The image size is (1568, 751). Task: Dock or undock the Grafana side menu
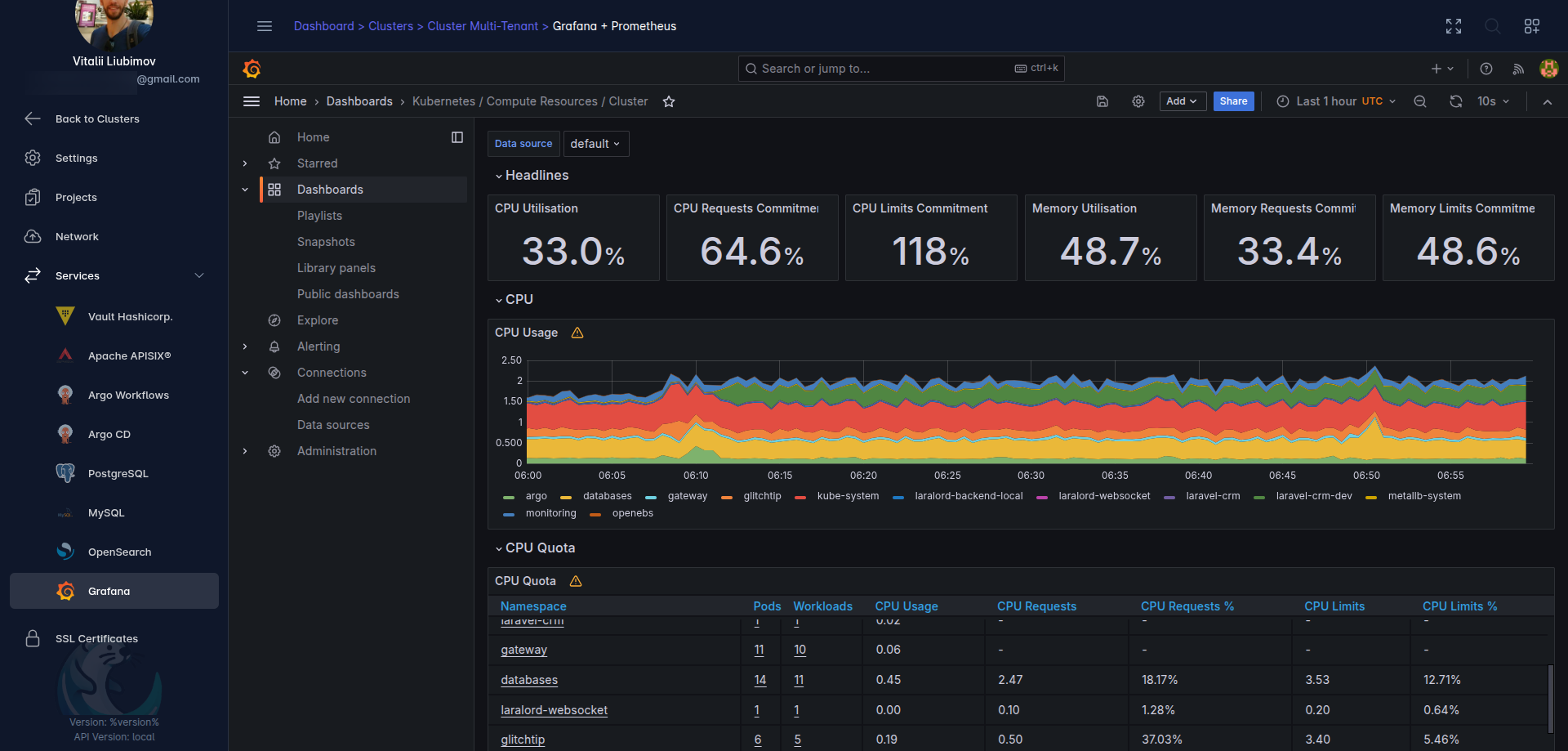click(457, 137)
